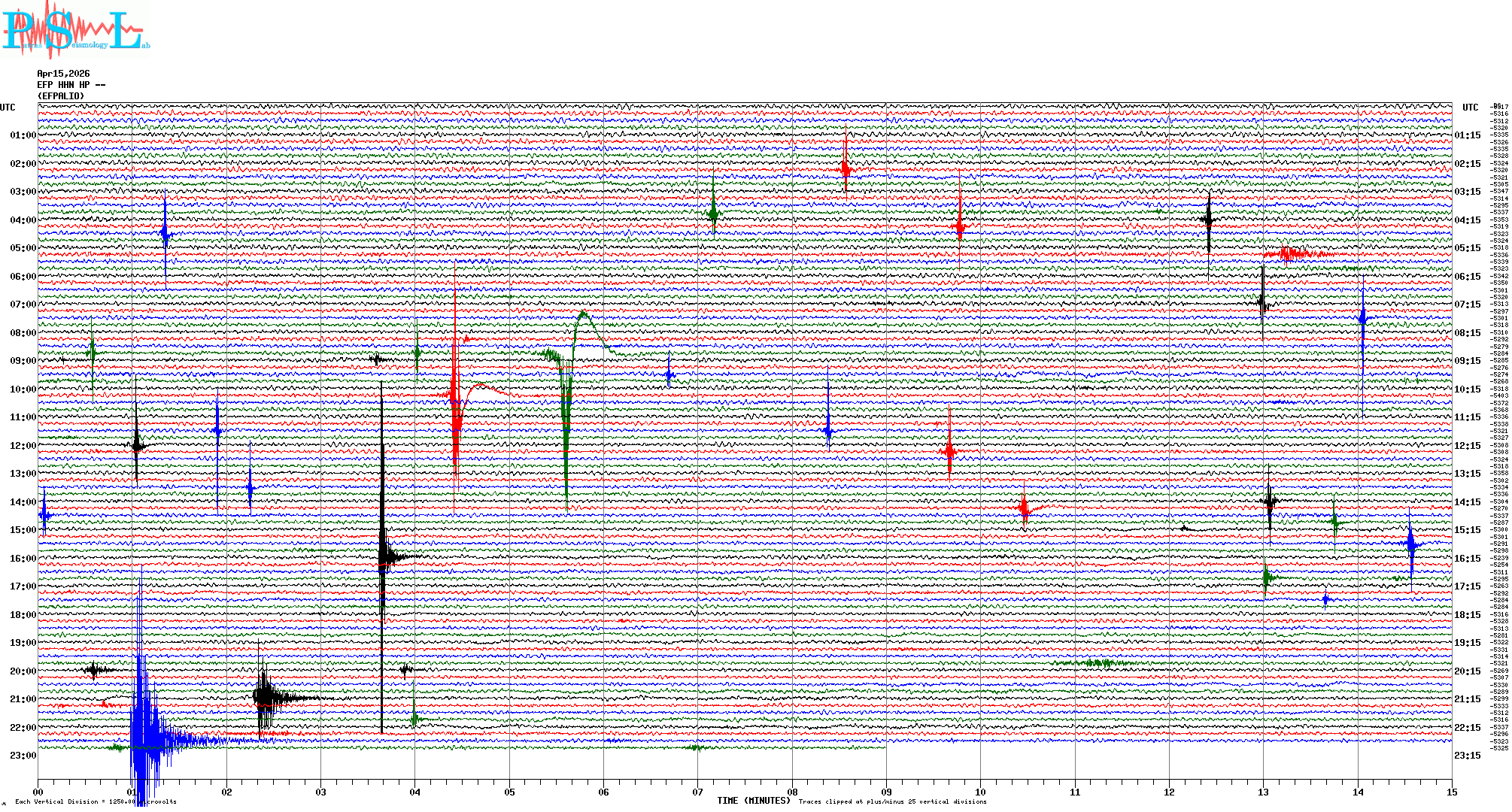
Task: Click the Traces clipped footer note
Action: pyautogui.click(x=892, y=801)
